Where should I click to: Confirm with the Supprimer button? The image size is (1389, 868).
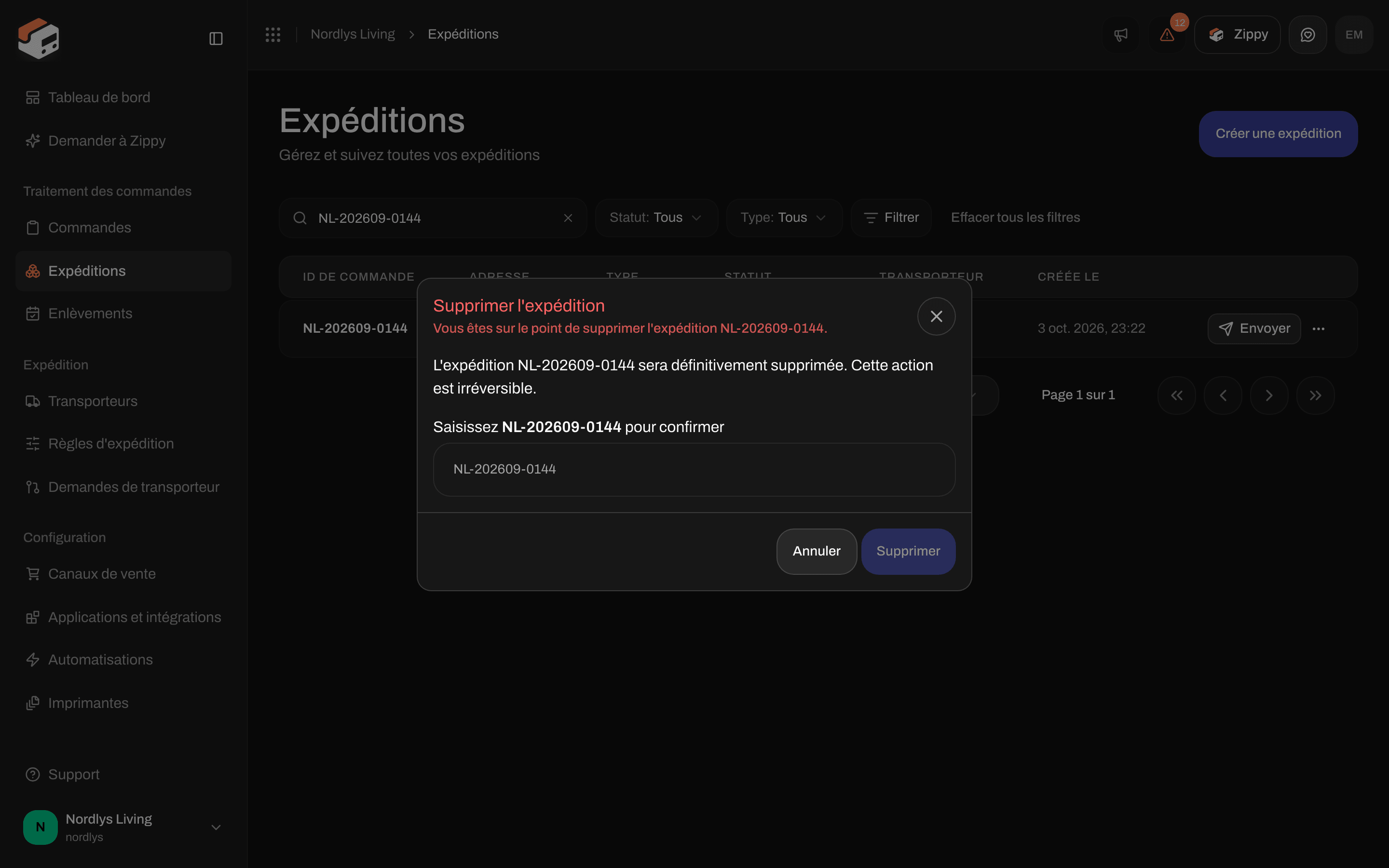(908, 552)
